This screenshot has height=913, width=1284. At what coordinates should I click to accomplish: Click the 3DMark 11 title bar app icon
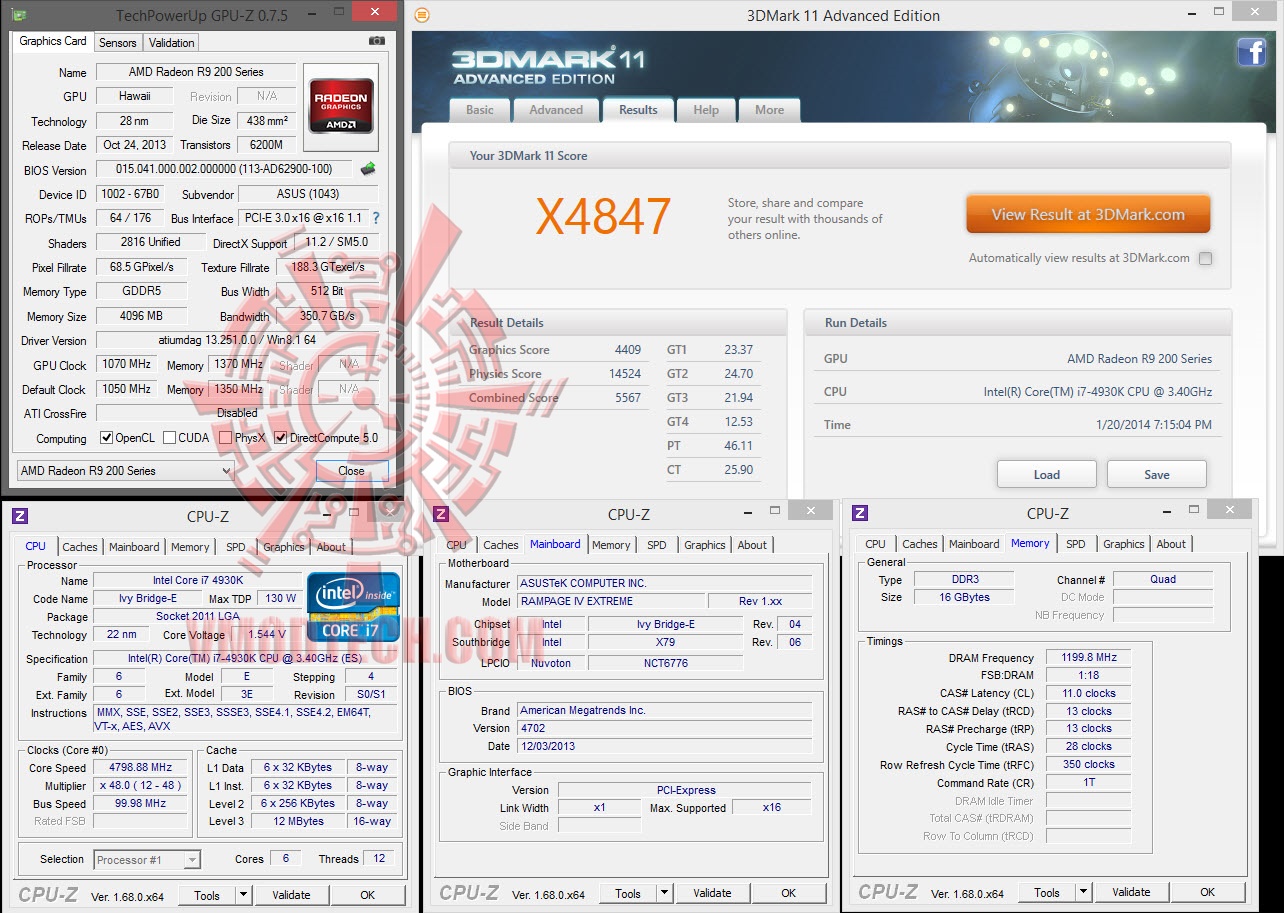[x=422, y=15]
